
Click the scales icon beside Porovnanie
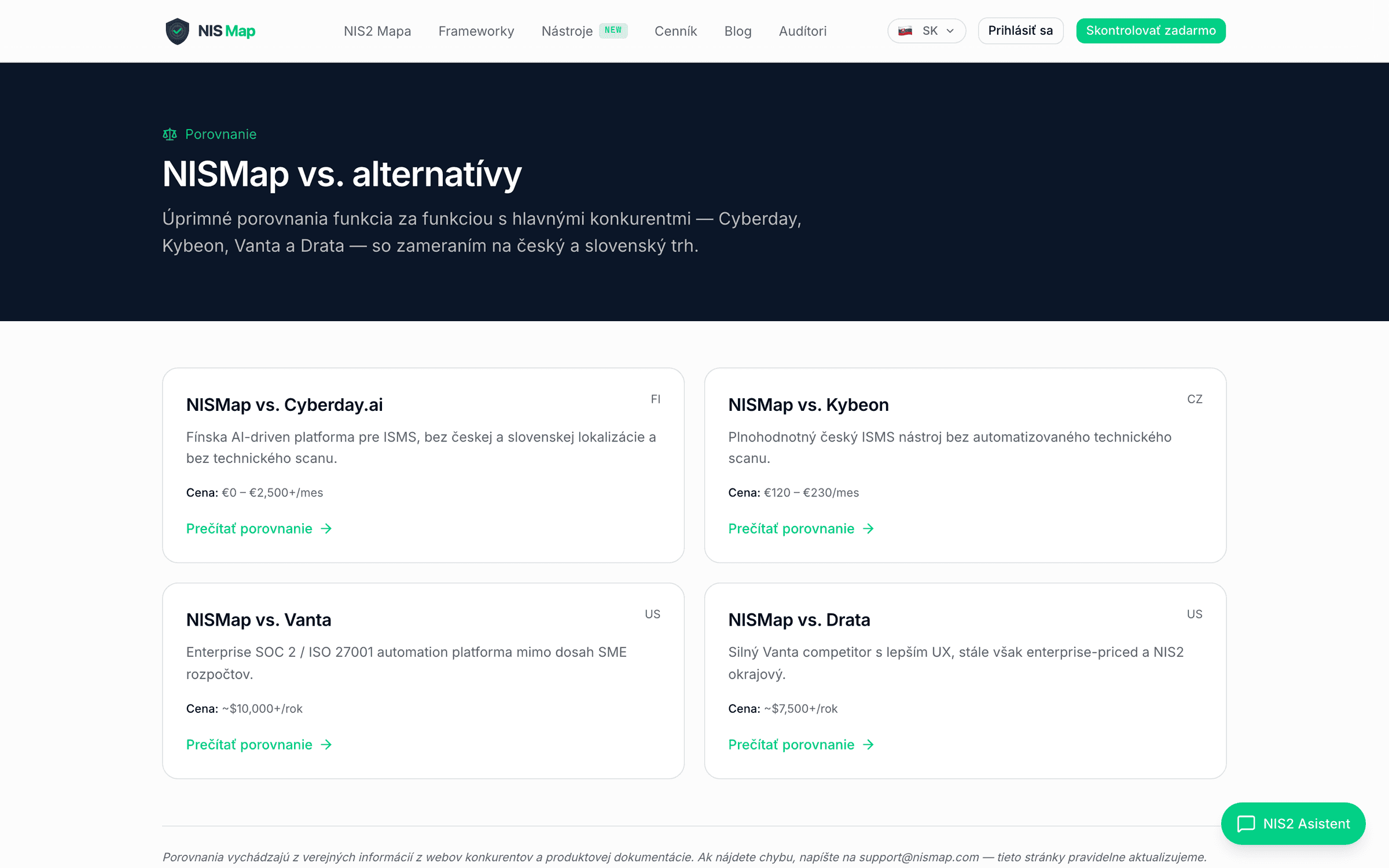(170, 134)
